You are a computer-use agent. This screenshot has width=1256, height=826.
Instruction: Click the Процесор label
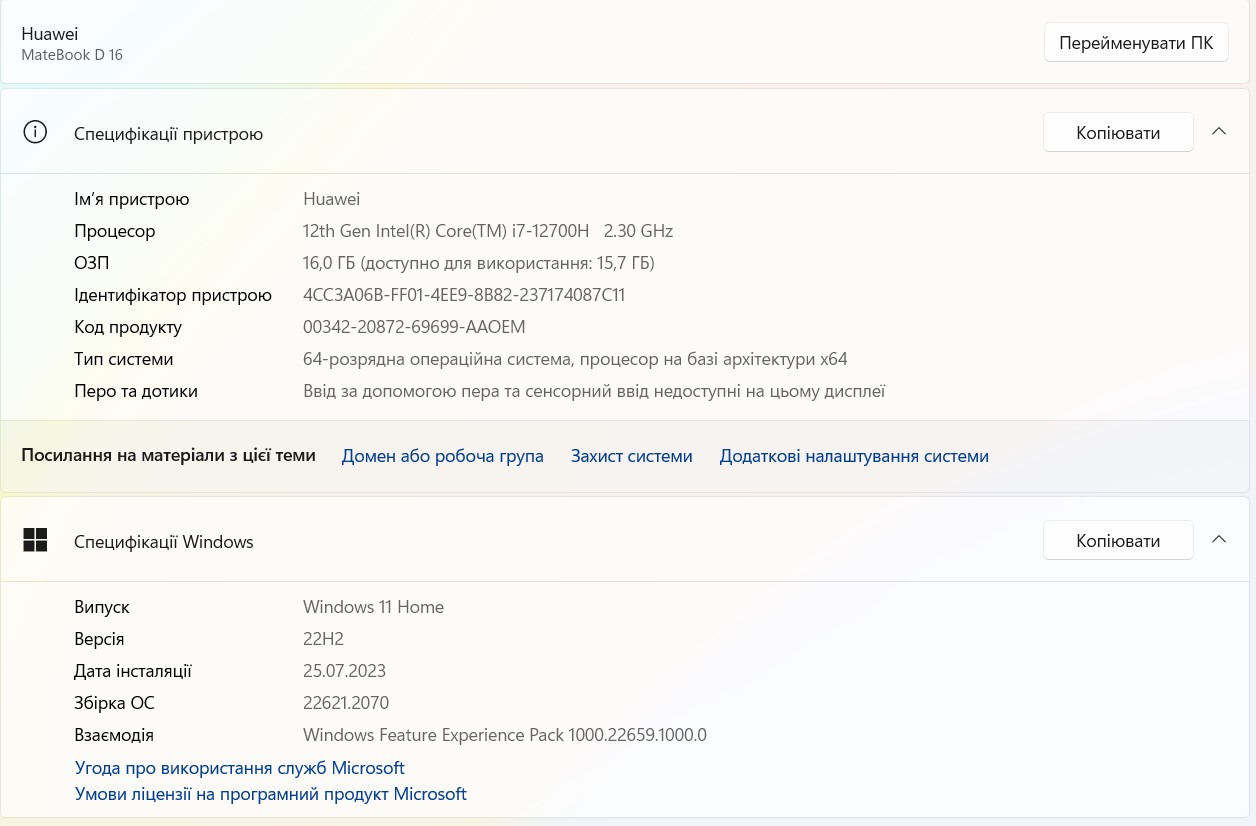point(115,231)
